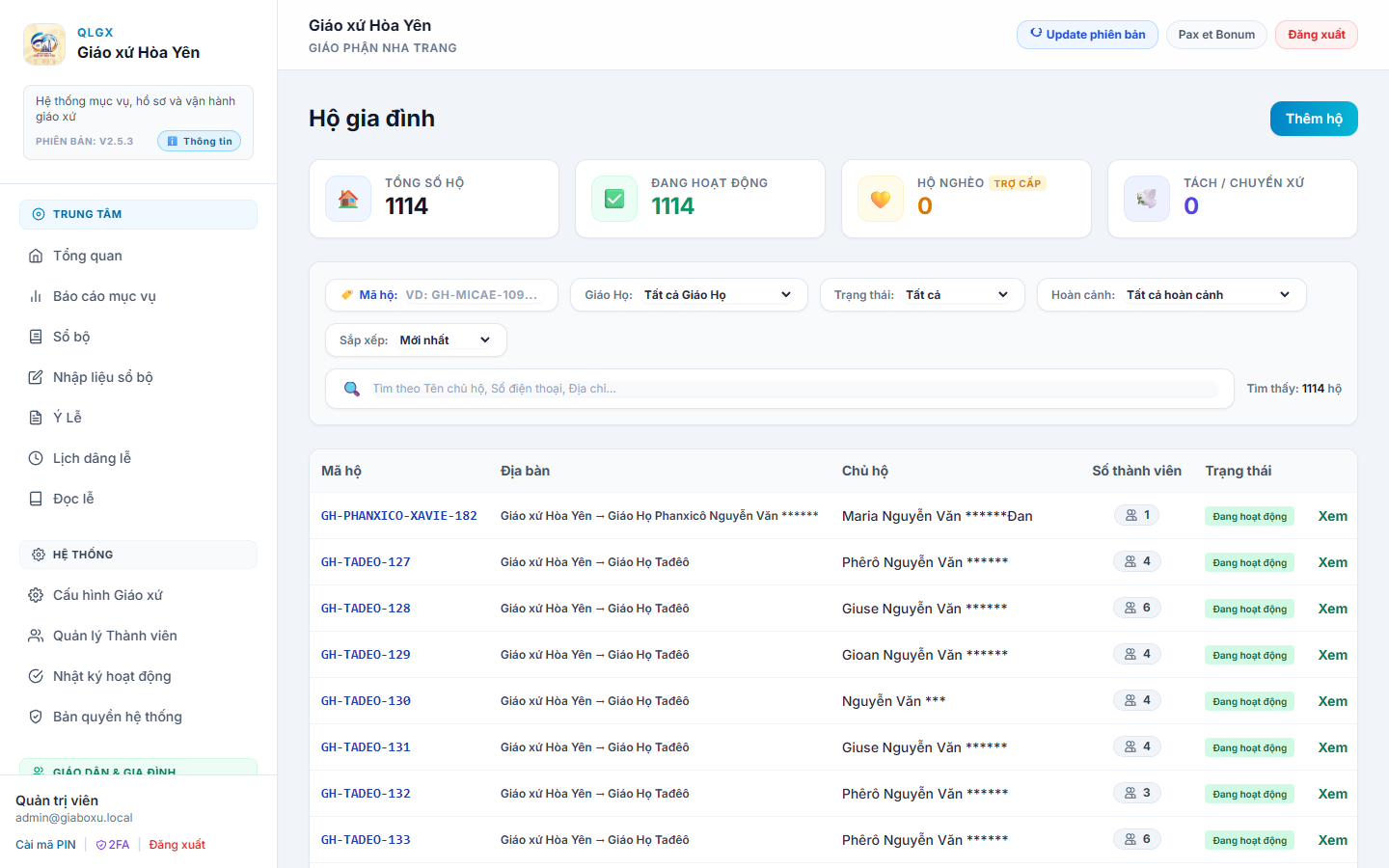Click the Bản quyền hệ thống shield icon

[36, 717]
